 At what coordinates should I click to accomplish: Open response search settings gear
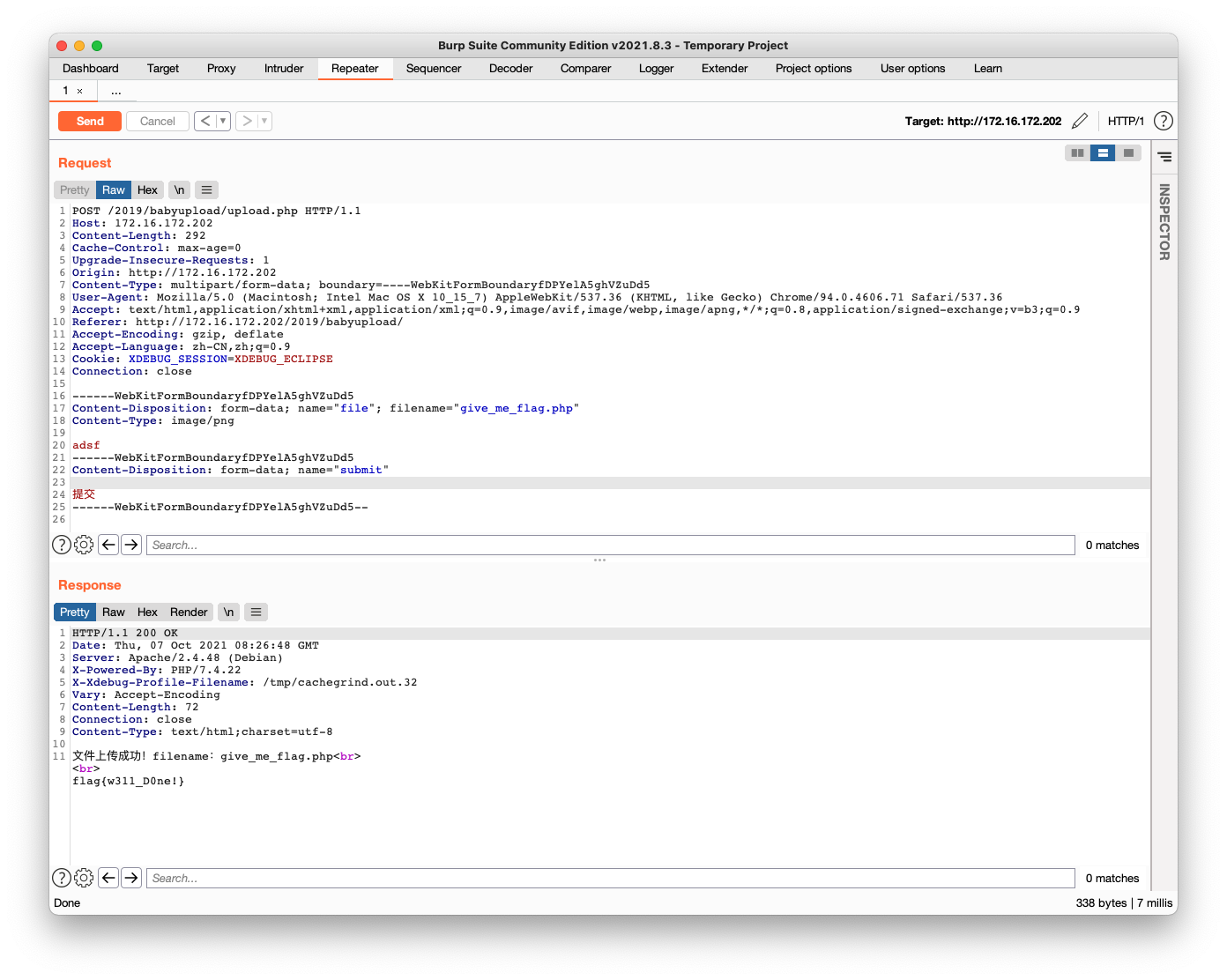point(84,878)
